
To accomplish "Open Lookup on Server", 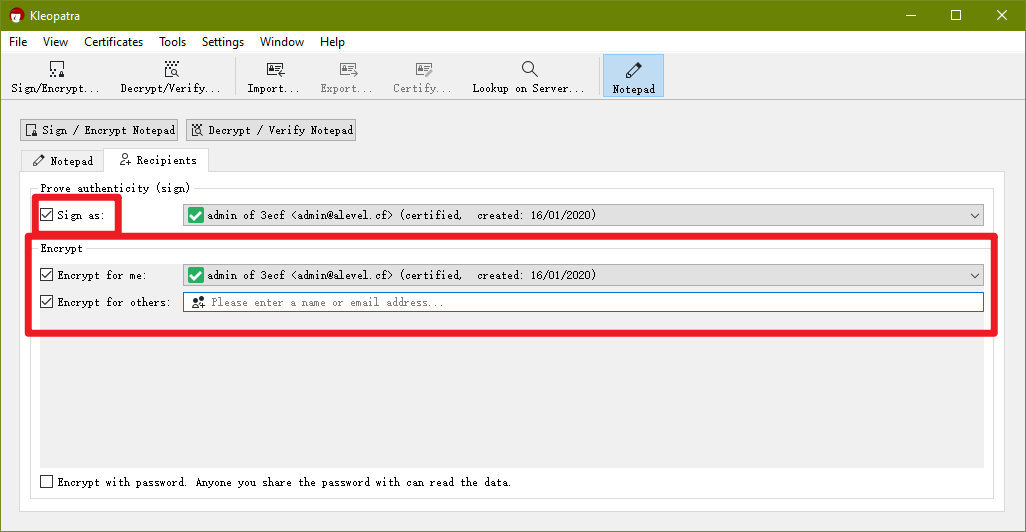I will 529,77.
